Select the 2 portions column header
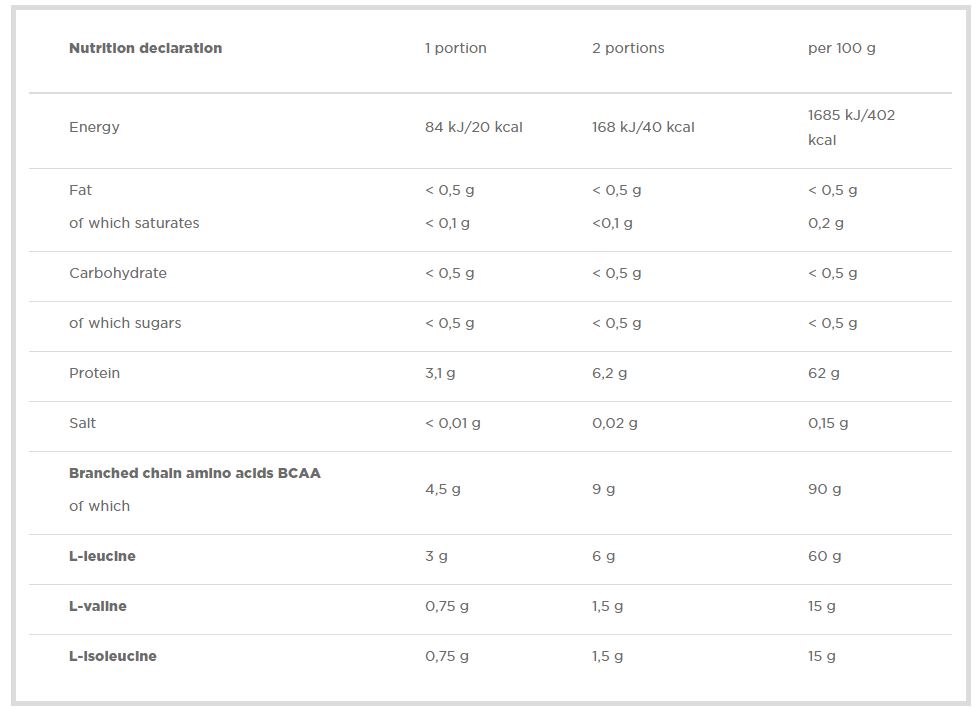The image size is (979, 707). [628, 48]
